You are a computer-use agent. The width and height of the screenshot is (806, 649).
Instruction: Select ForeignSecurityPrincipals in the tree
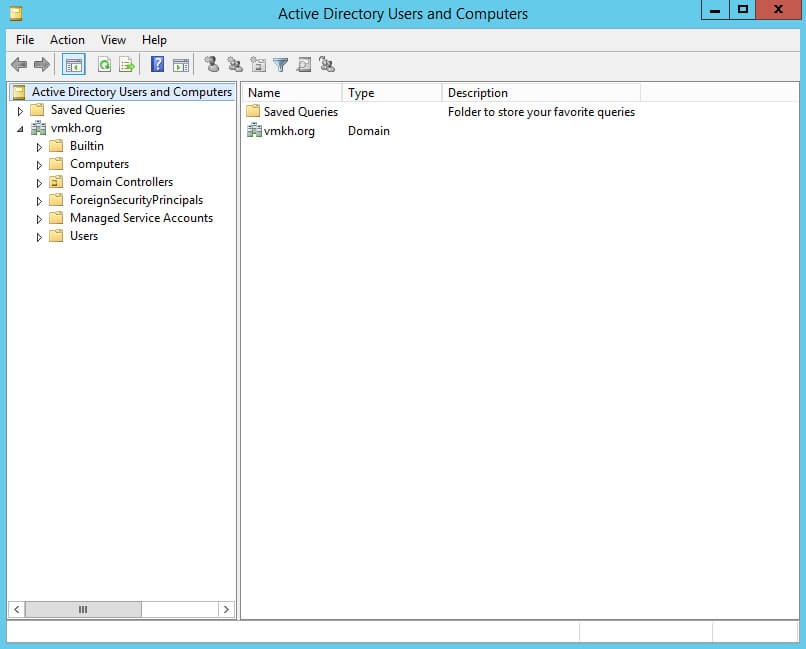pyautogui.click(x=136, y=200)
